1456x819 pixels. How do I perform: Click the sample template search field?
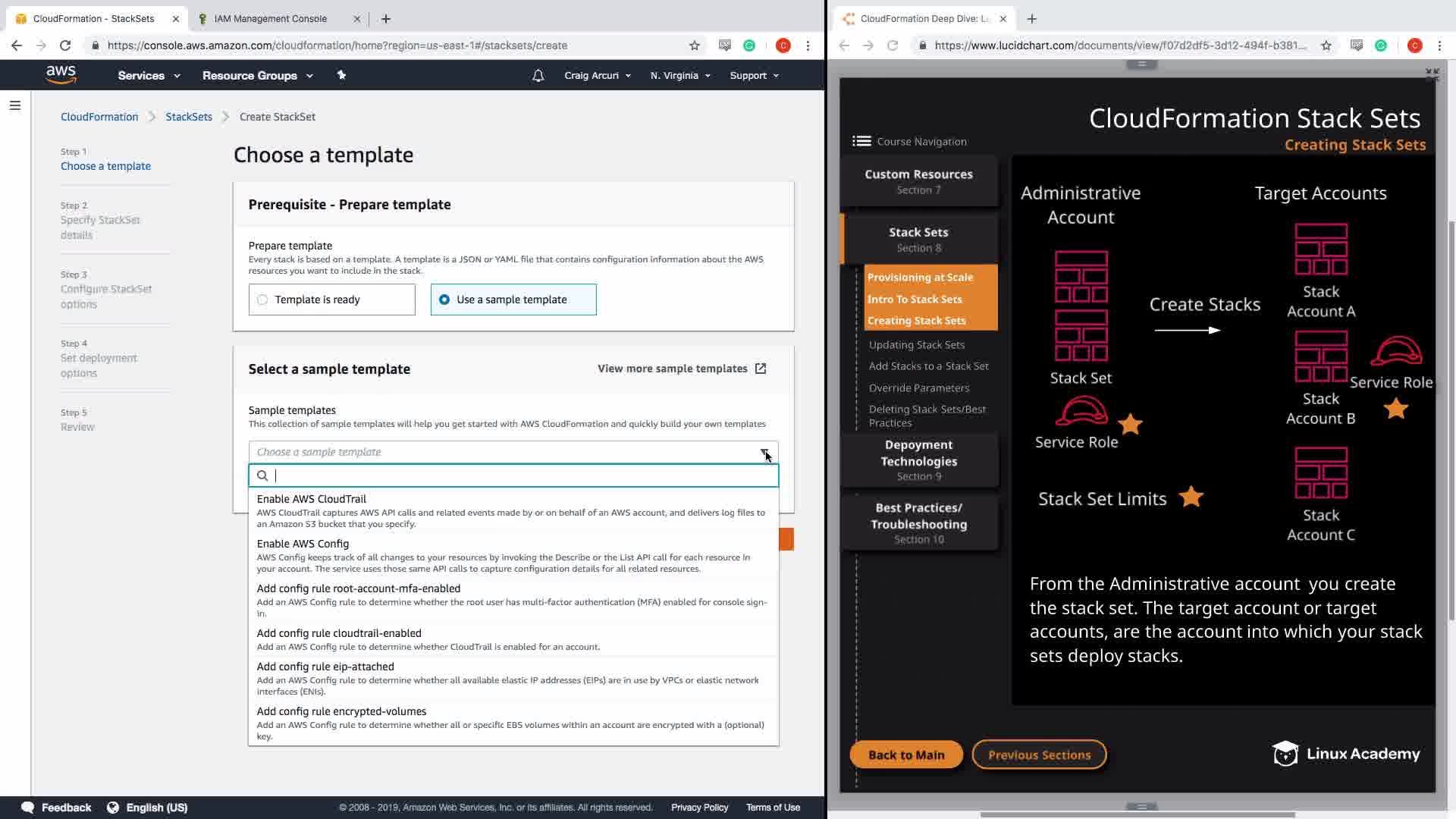(523, 475)
